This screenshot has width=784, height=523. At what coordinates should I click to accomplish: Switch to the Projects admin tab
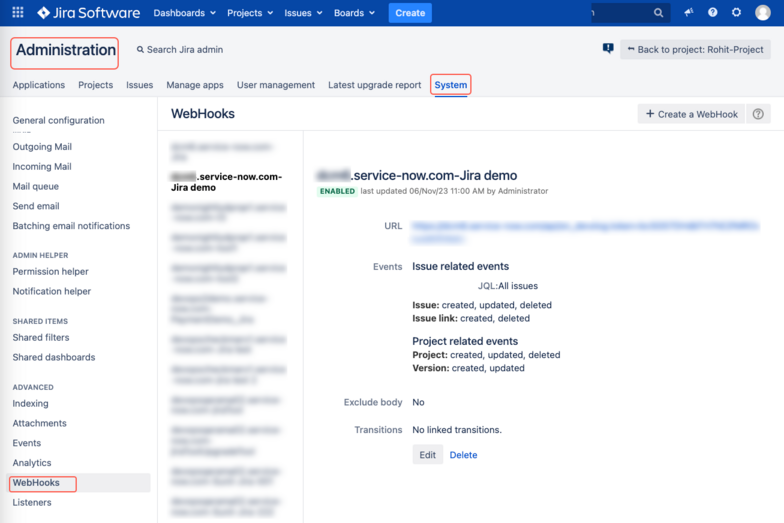96,85
